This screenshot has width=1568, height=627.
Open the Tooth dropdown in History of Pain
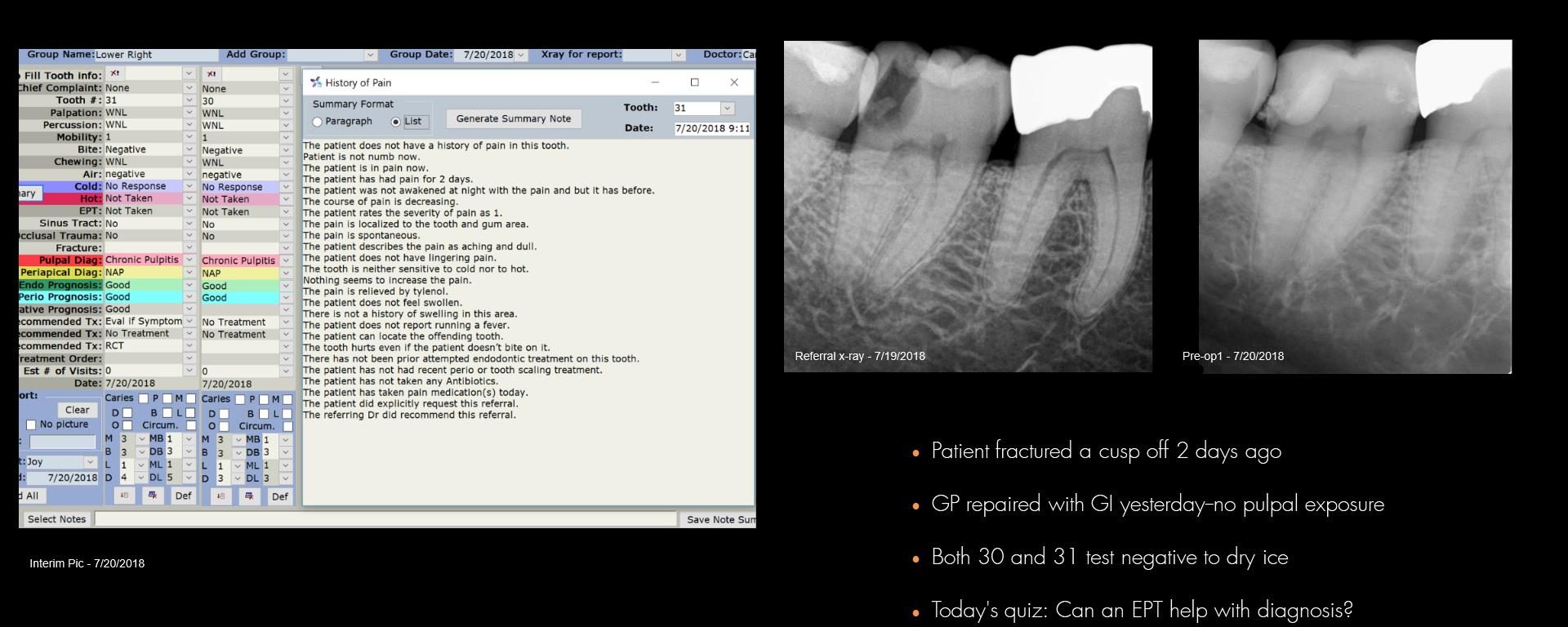pos(727,108)
